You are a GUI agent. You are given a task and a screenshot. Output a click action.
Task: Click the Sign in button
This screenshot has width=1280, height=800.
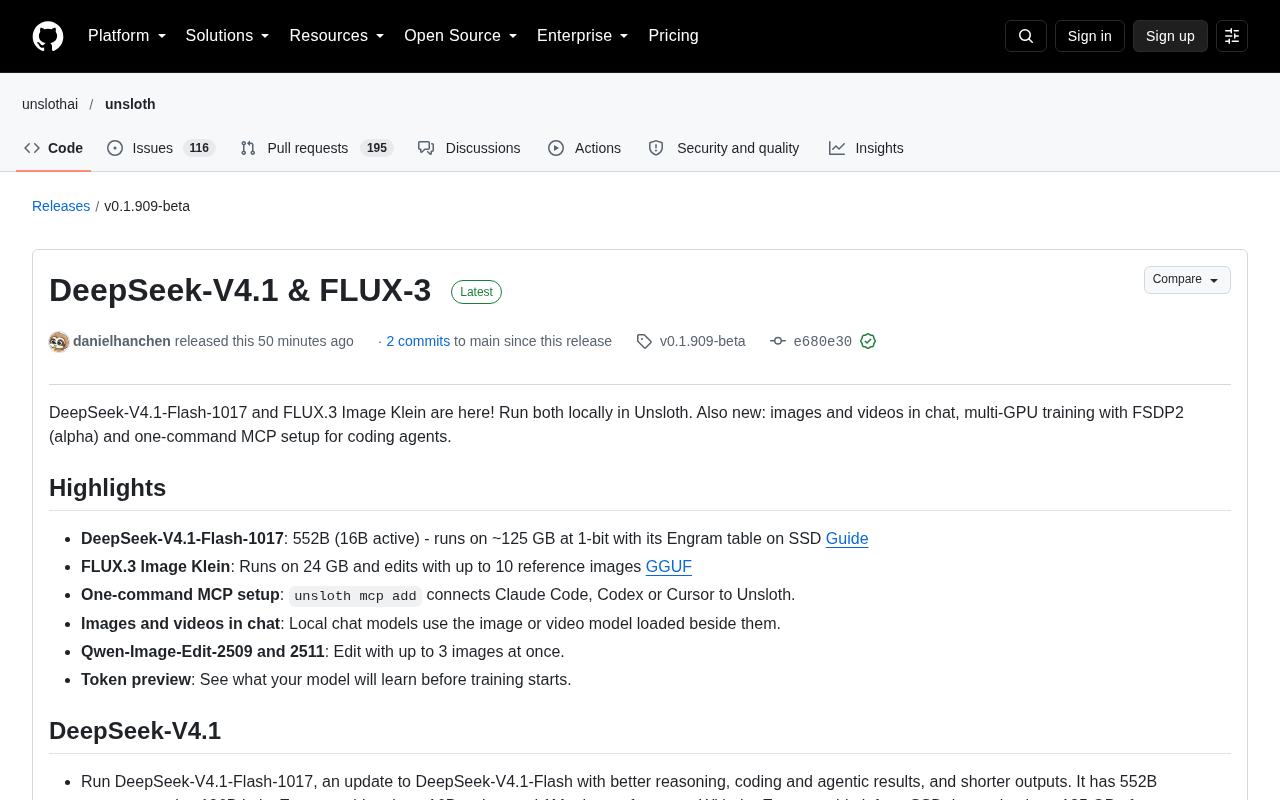pyautogui.click(x=1090, y=36)
